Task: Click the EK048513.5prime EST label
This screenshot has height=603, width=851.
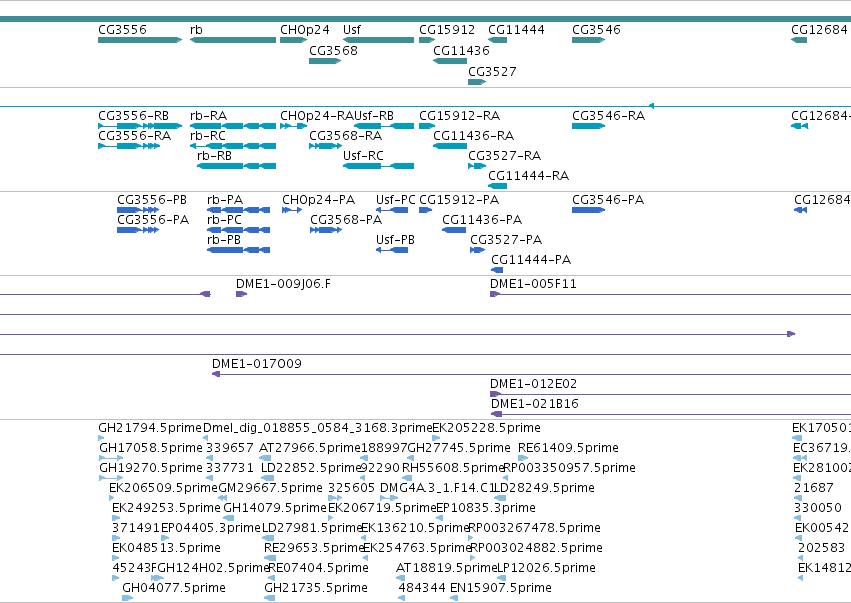Action: 166,548
